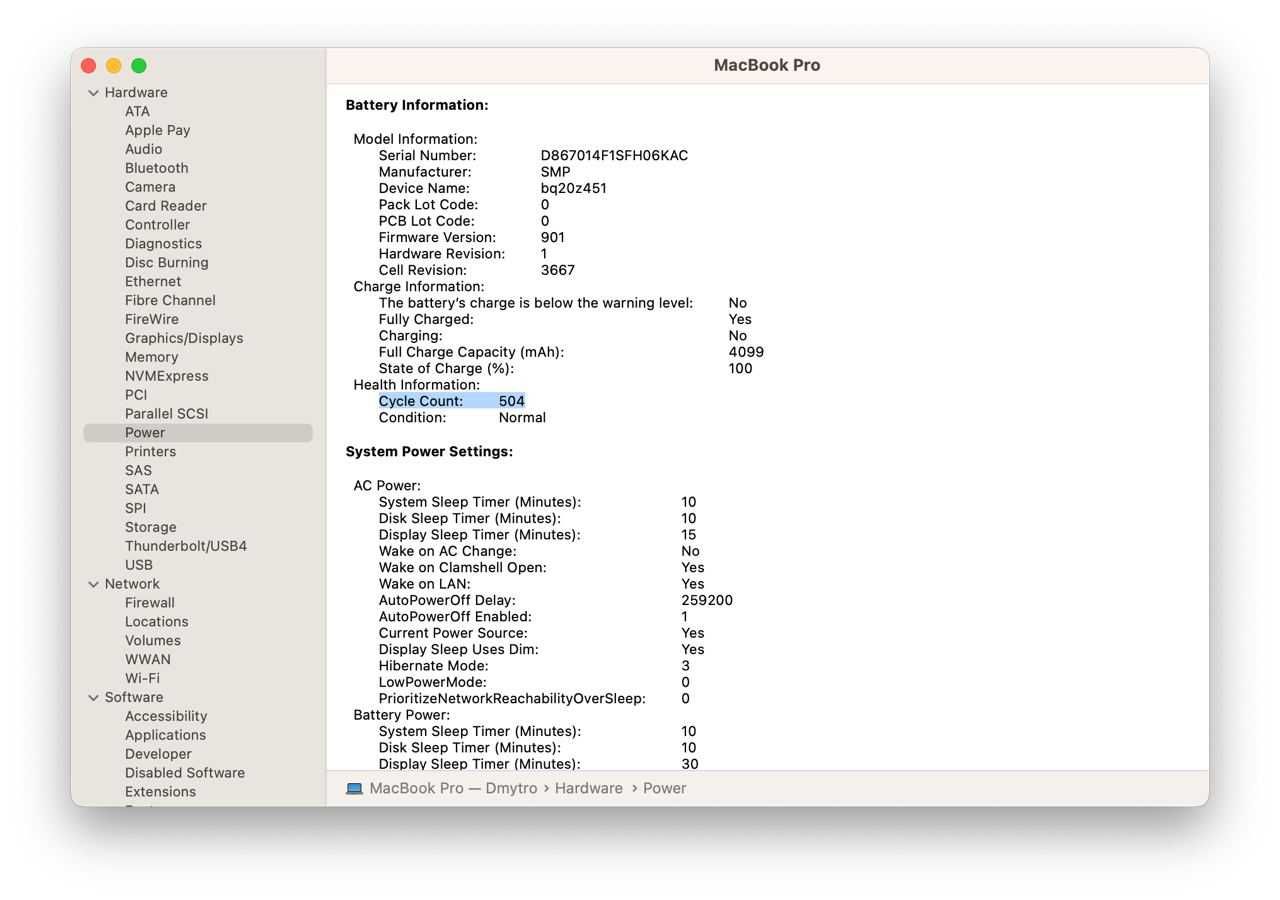Click the Software group label

pos(134,698)
